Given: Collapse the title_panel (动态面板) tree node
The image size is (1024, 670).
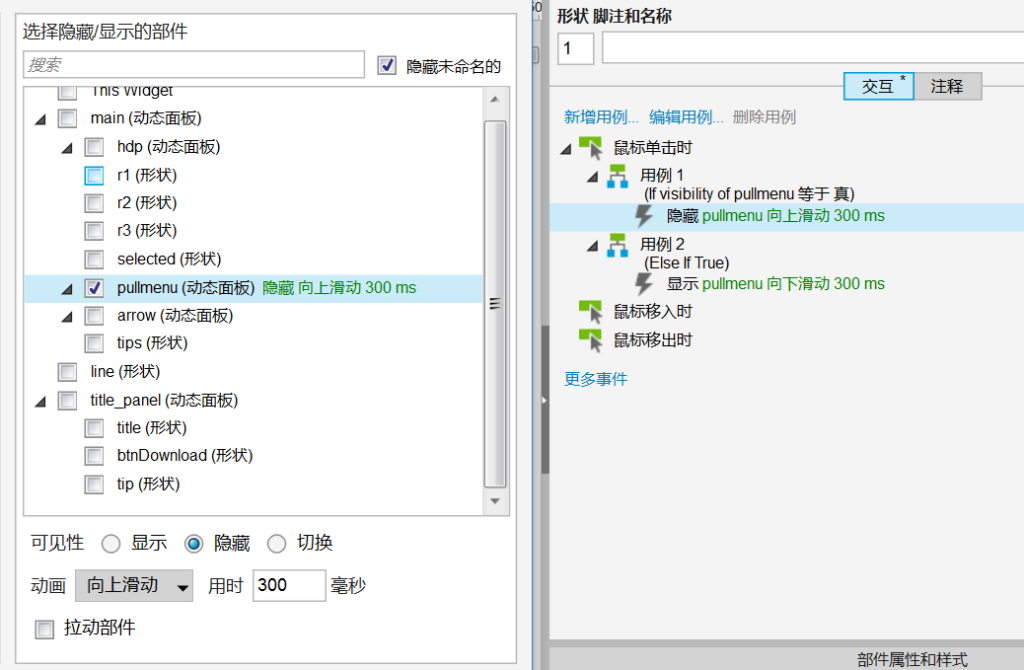Looking at the screenshot, I should 40,402.
